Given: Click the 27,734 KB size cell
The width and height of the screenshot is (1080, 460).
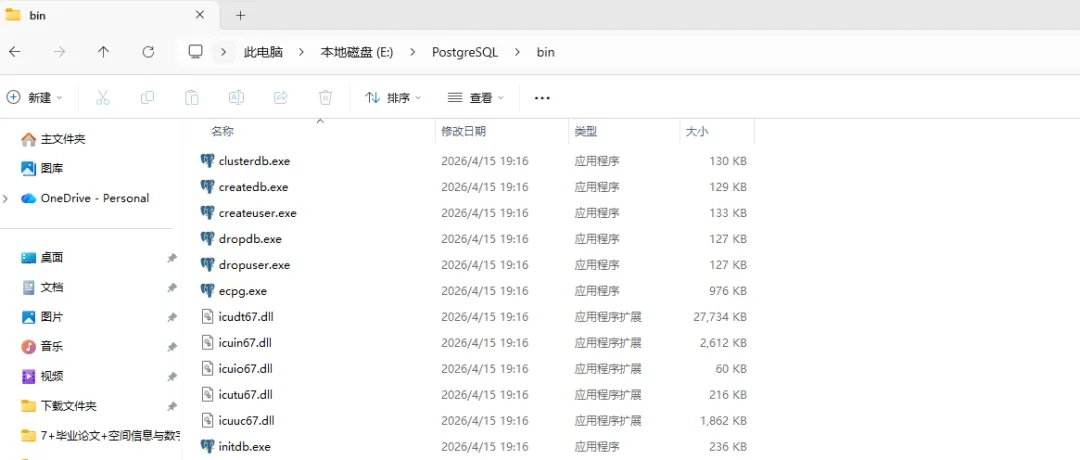Looking at the screenshot, I should point(720,317).
